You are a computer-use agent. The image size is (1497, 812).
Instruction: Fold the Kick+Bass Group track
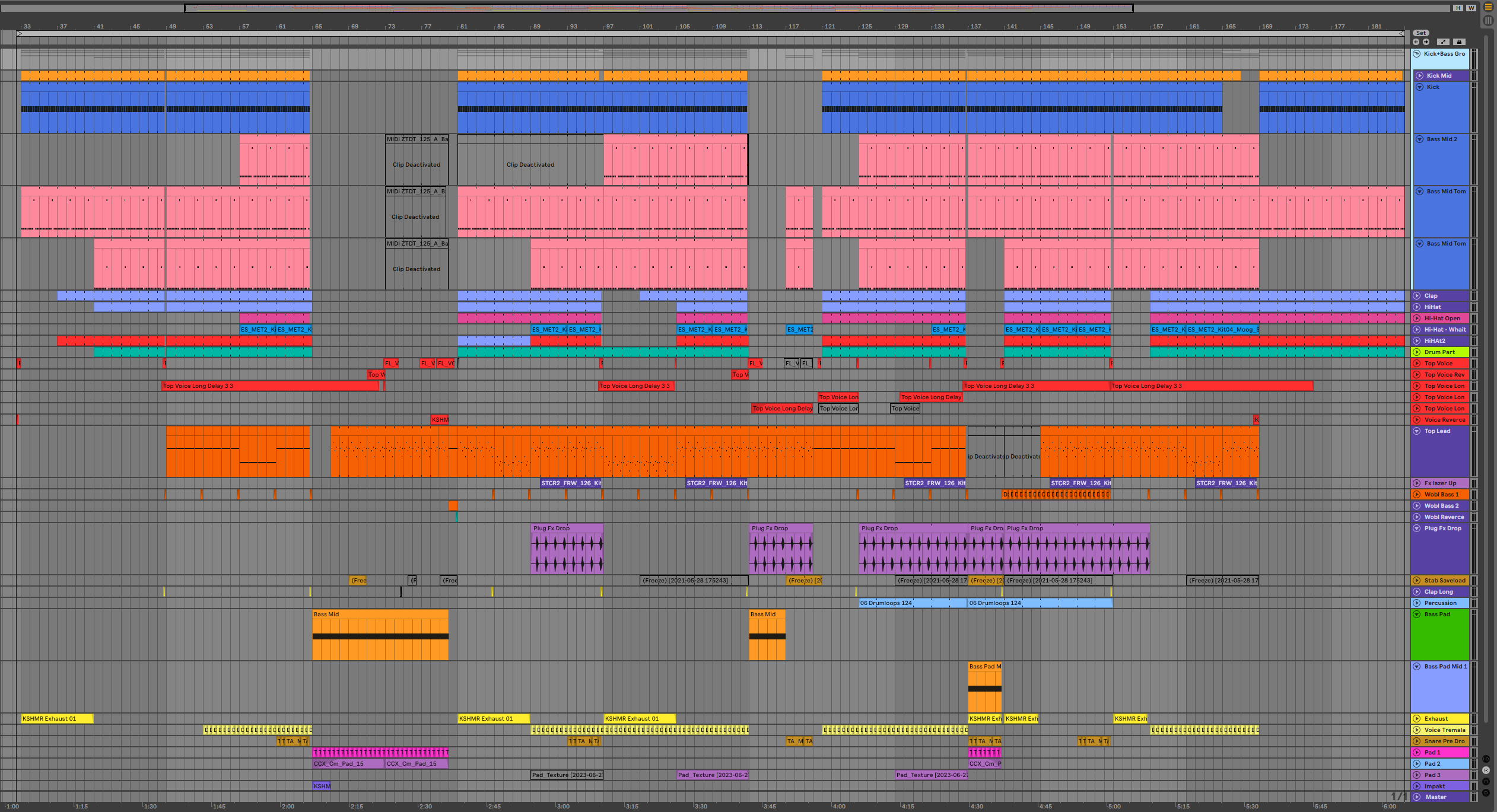click(1417, 54)
